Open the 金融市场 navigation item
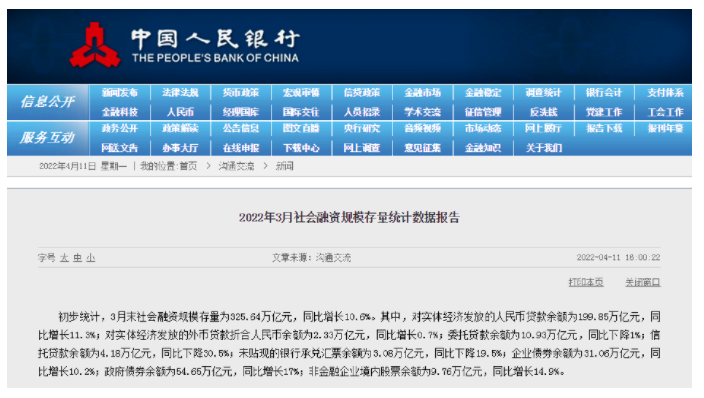 coord(422,93)
